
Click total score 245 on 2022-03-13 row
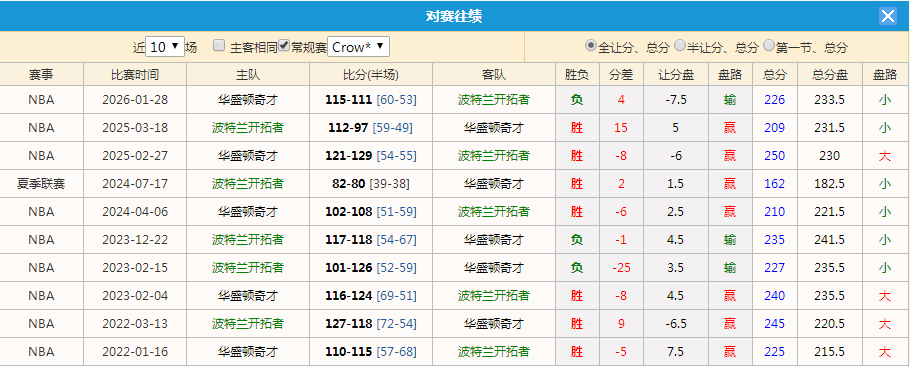[x=775, y=323]
